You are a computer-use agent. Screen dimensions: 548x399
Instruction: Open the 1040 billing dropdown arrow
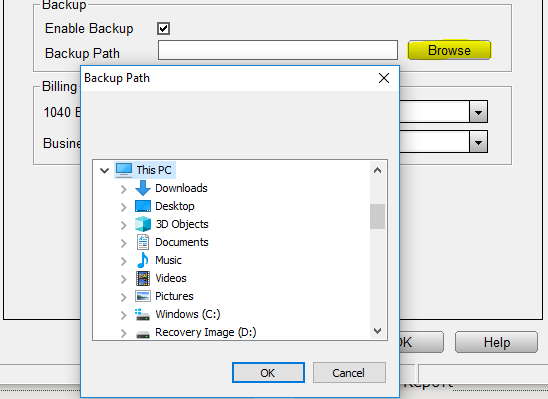click(x=478, y=112)
